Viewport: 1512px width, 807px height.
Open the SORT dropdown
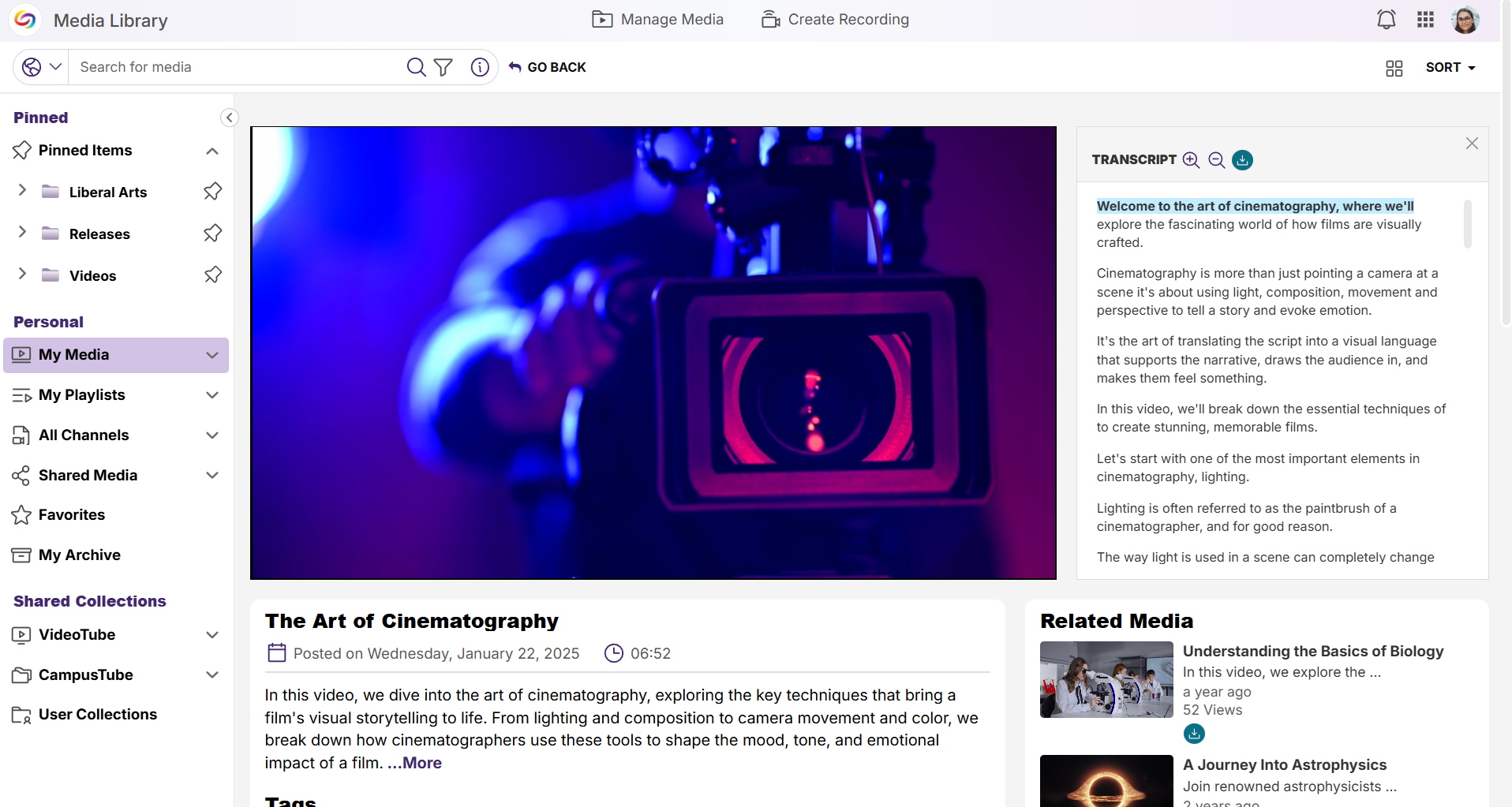tap(1450, 68)
